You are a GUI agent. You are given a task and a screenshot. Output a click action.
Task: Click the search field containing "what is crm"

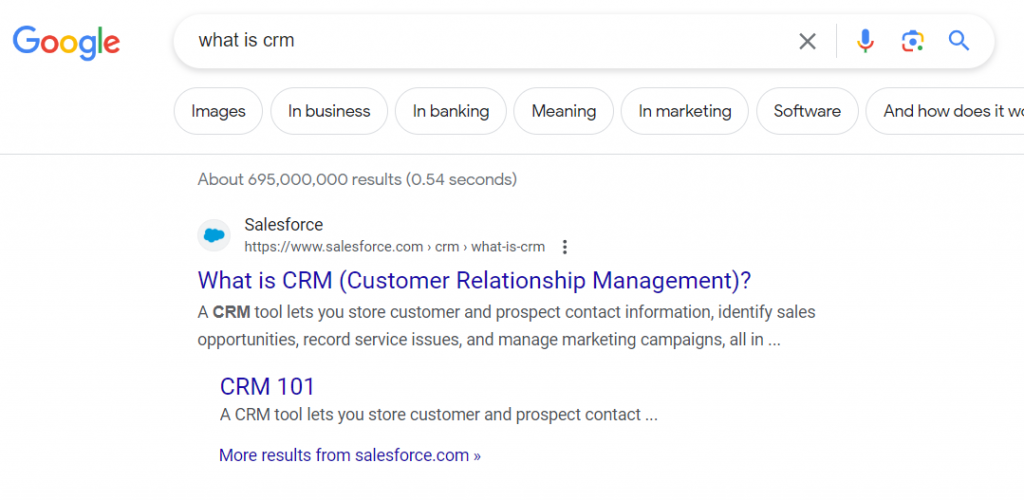480,41
